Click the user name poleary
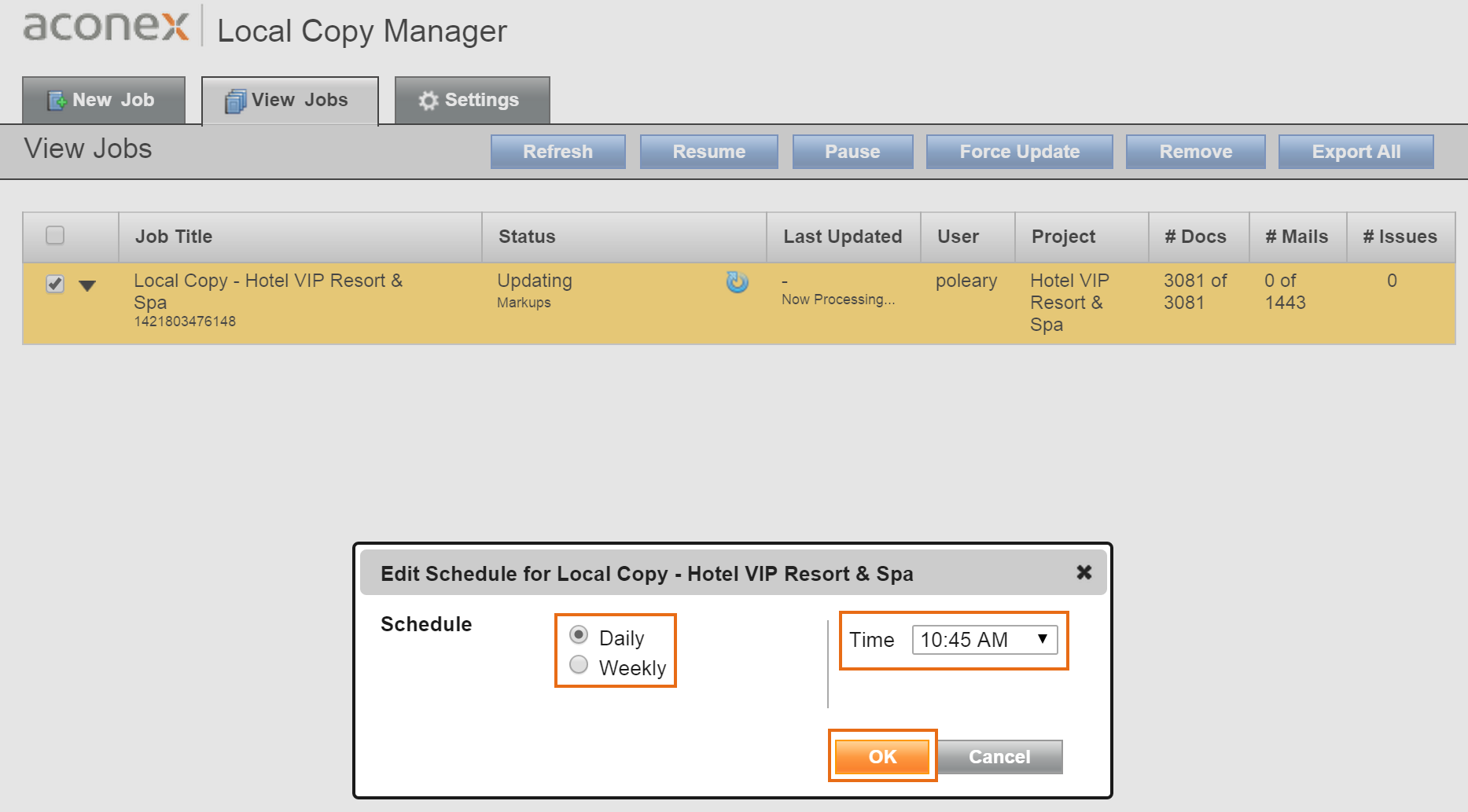The image size is (1468, 812). [966, 281]
